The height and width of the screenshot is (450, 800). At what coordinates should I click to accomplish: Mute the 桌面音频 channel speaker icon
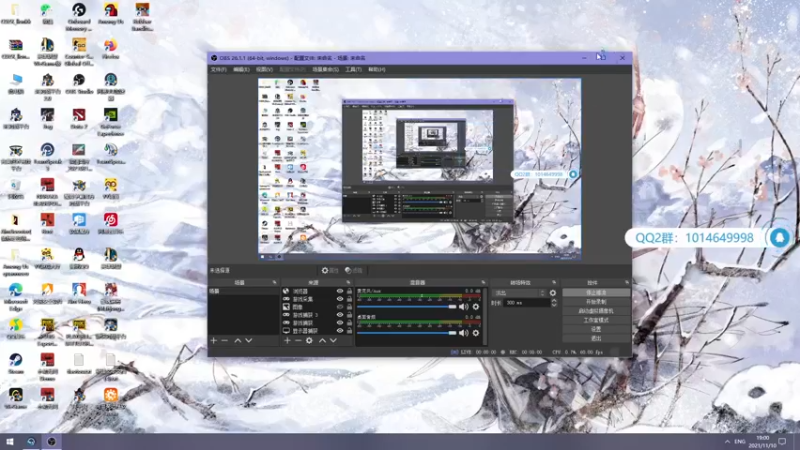pos(463,333)
